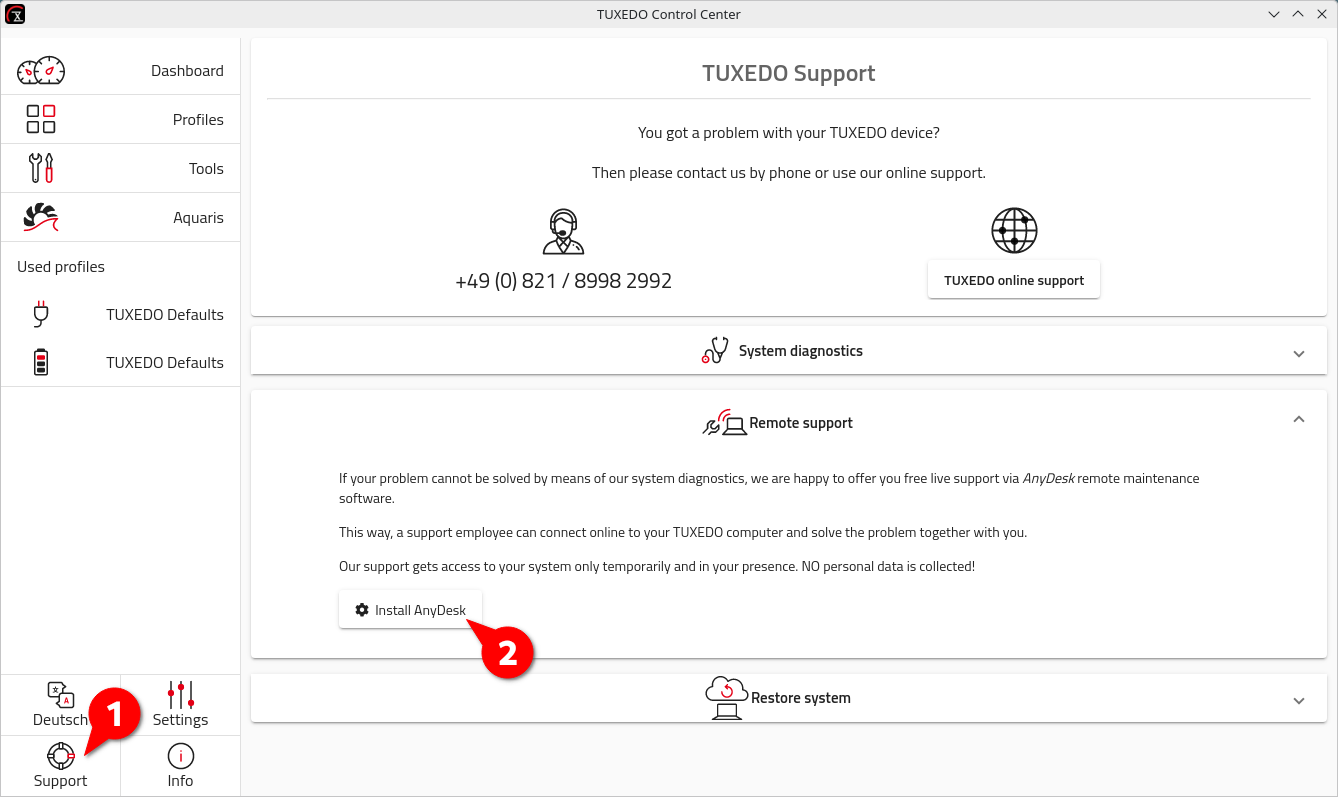Maximize the window using title bar up-chevron

pos(1298,14)
